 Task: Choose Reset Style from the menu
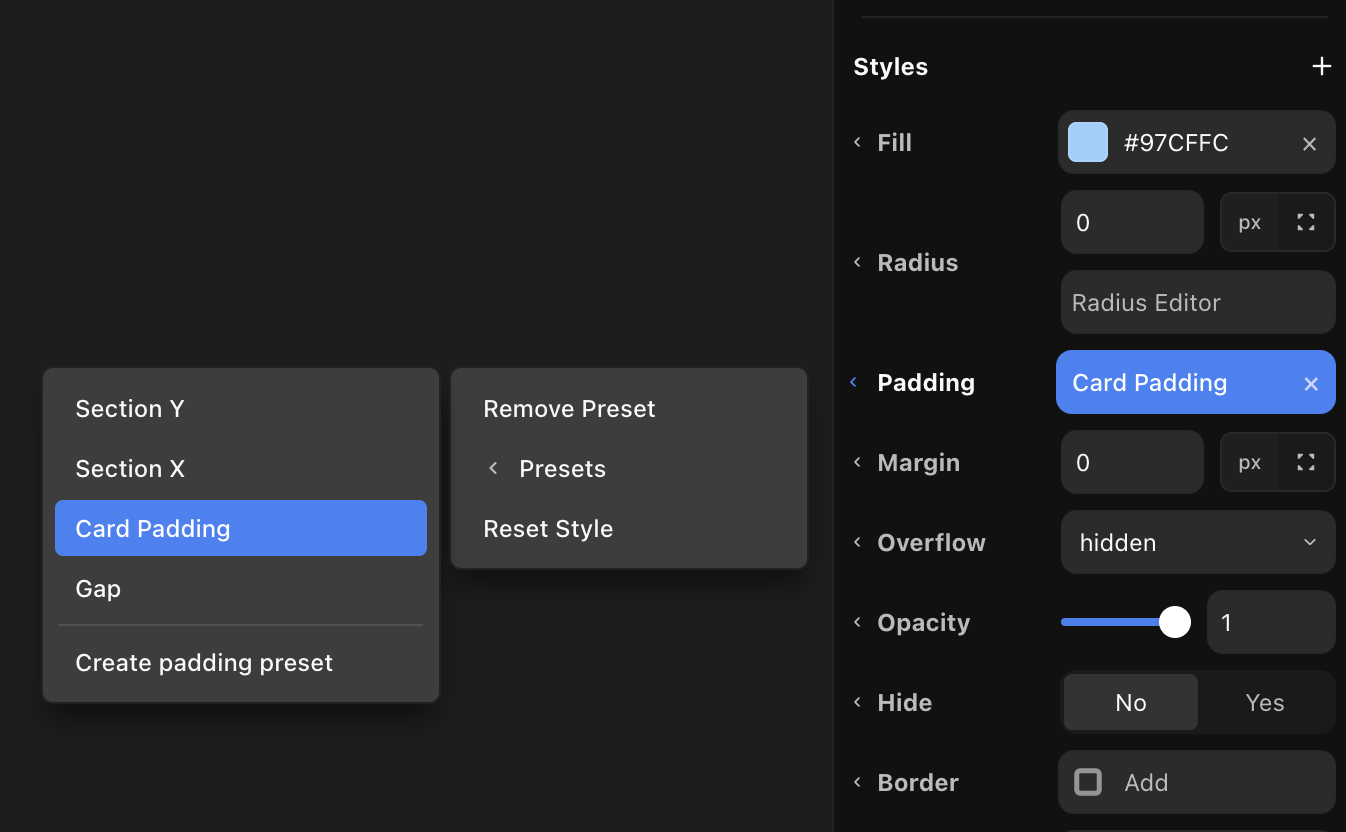(629, 528)
